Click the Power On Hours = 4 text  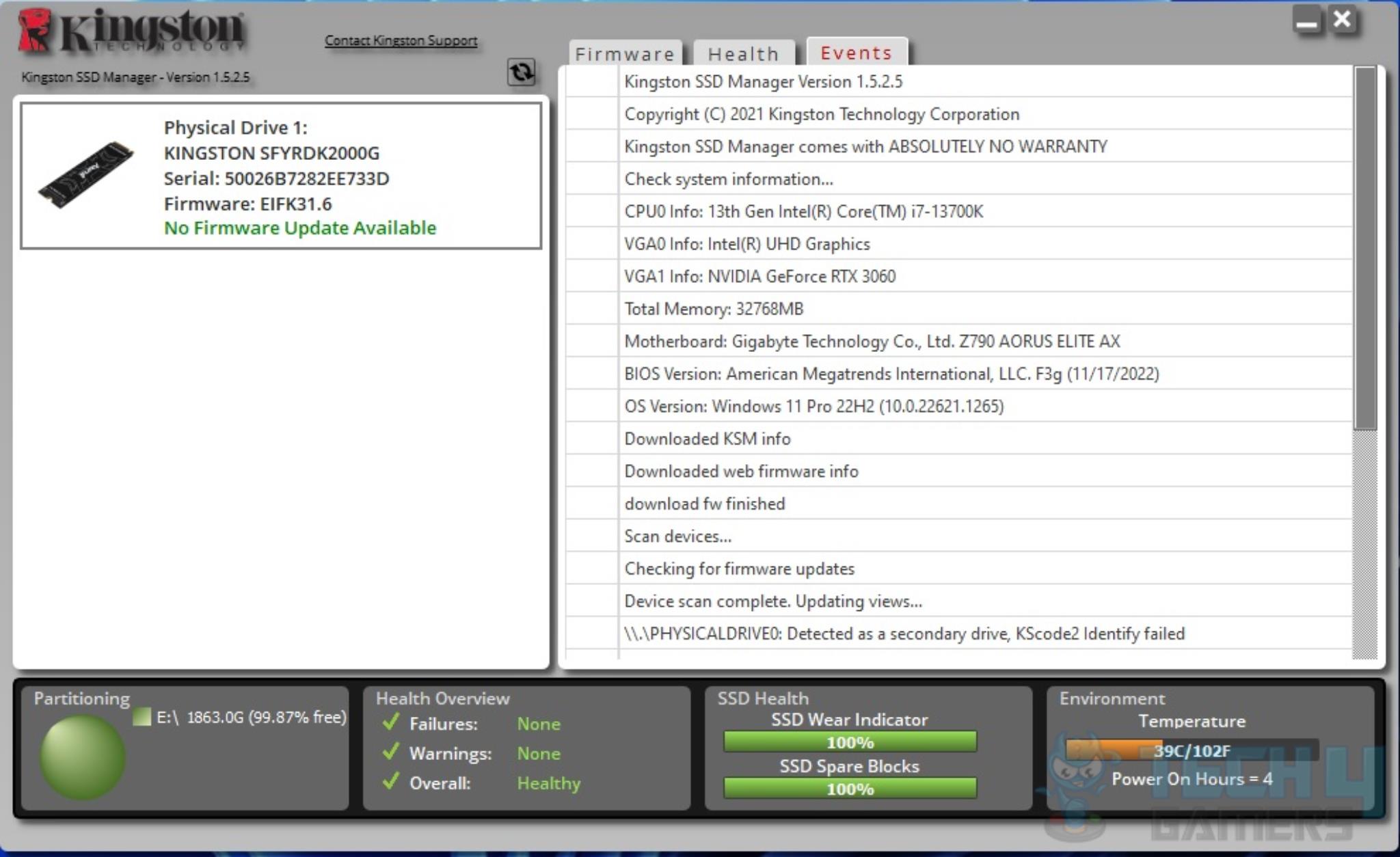pos(1192,779)
